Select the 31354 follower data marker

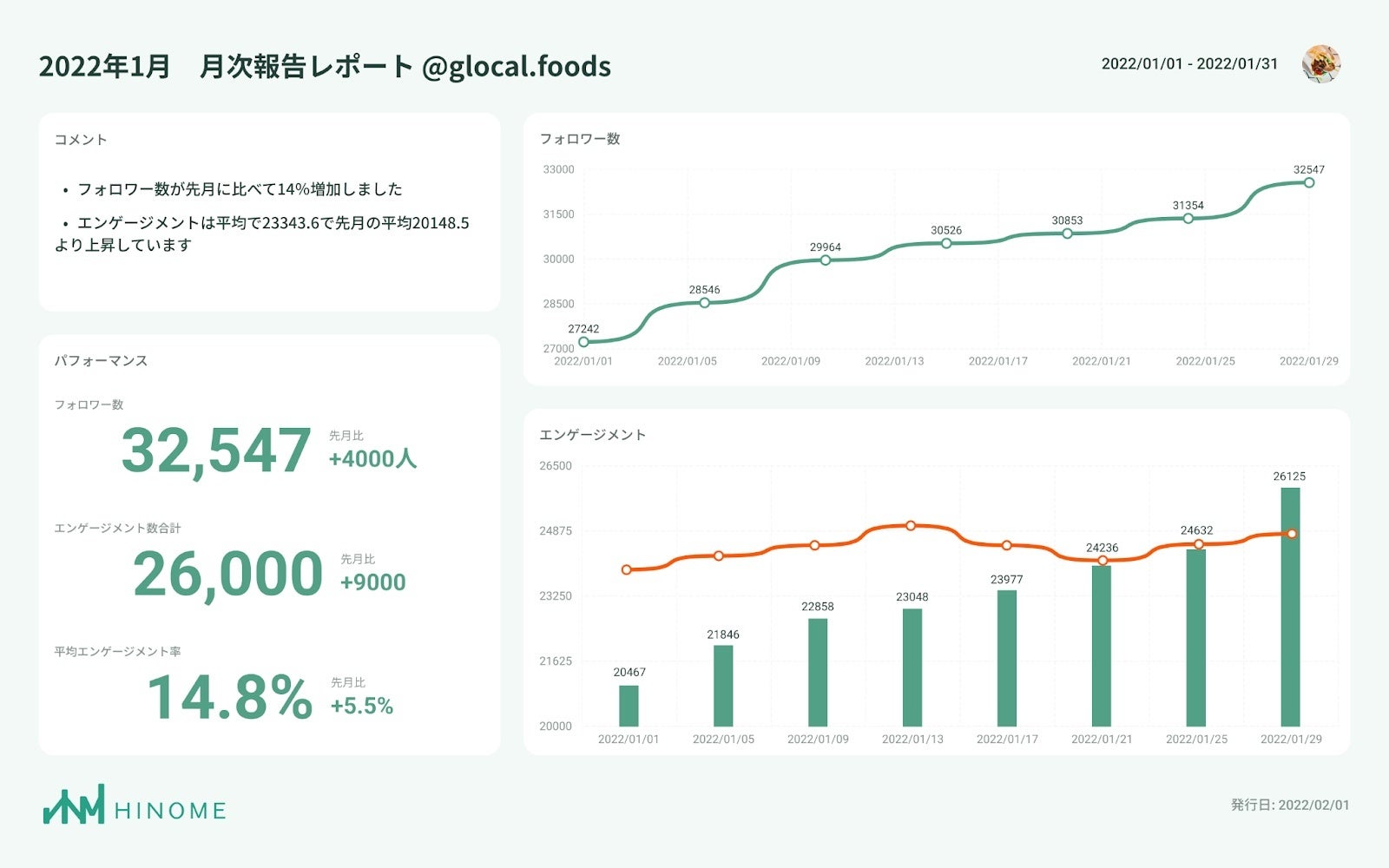[1188, 218]
